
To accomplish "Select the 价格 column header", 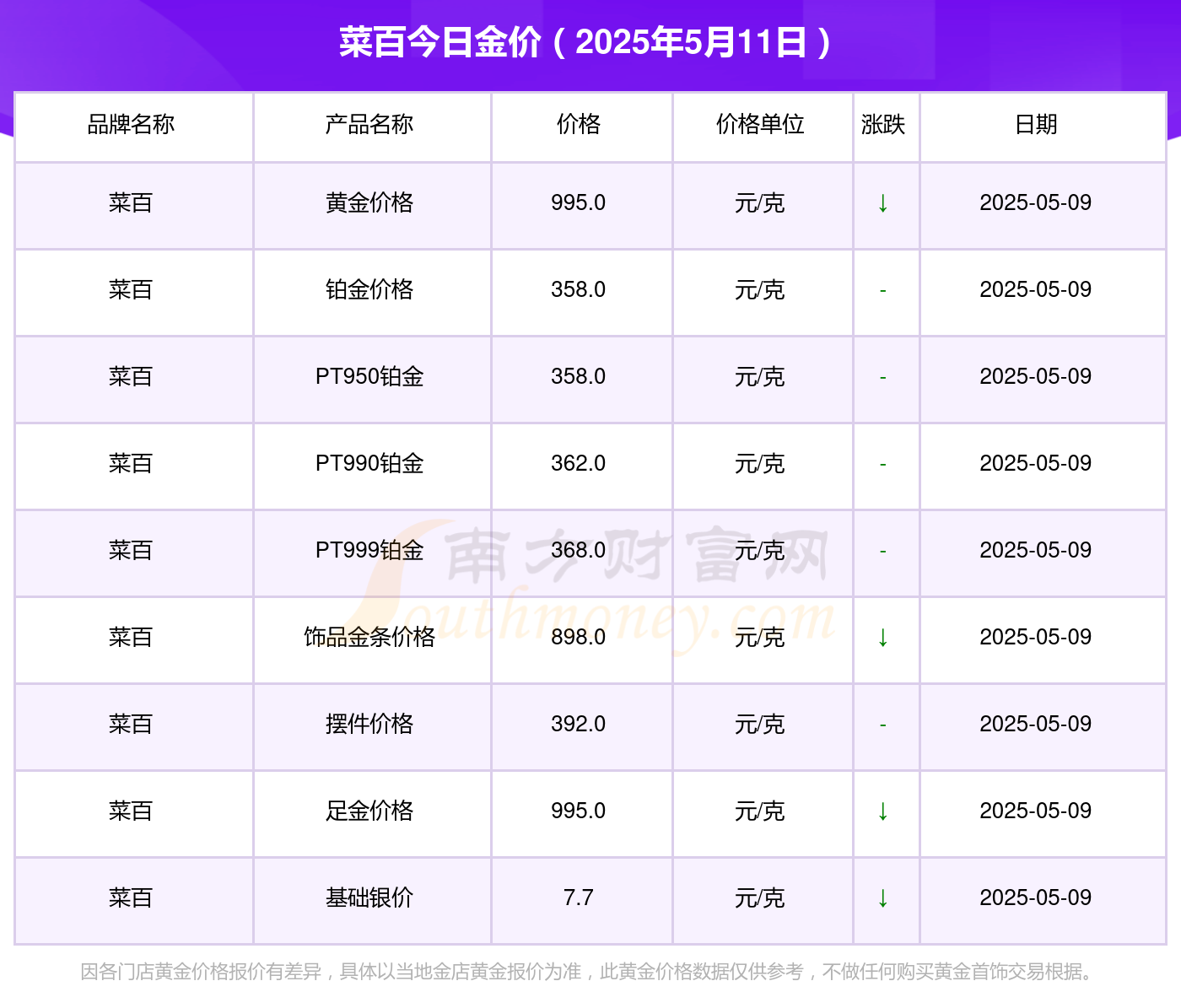I will (579, 125).
